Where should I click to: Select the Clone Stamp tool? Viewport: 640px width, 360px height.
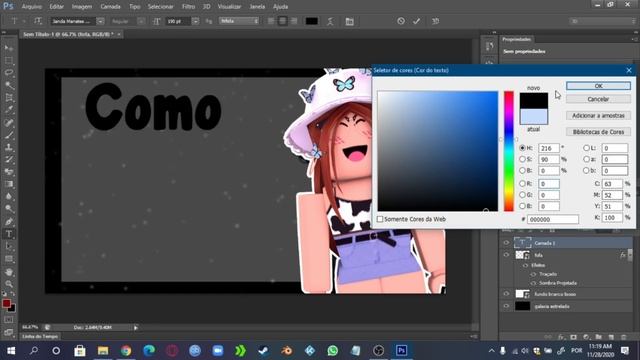click(x=9, y=147)
